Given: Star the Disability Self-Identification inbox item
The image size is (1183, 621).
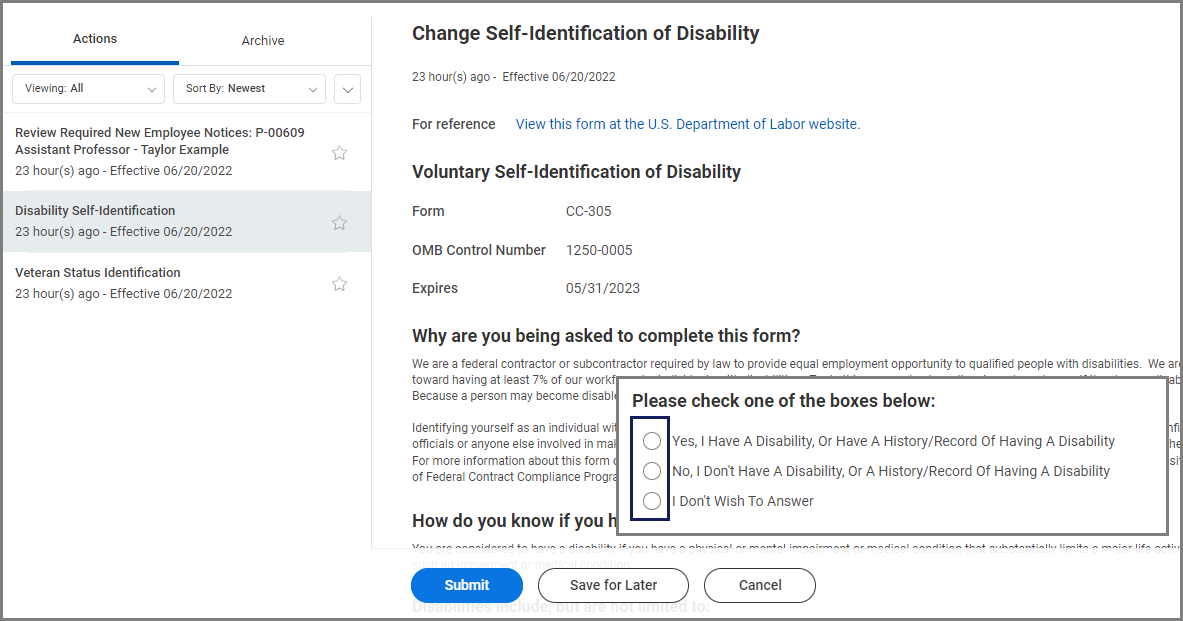Looking at the screenshot, I should [339, 223].
